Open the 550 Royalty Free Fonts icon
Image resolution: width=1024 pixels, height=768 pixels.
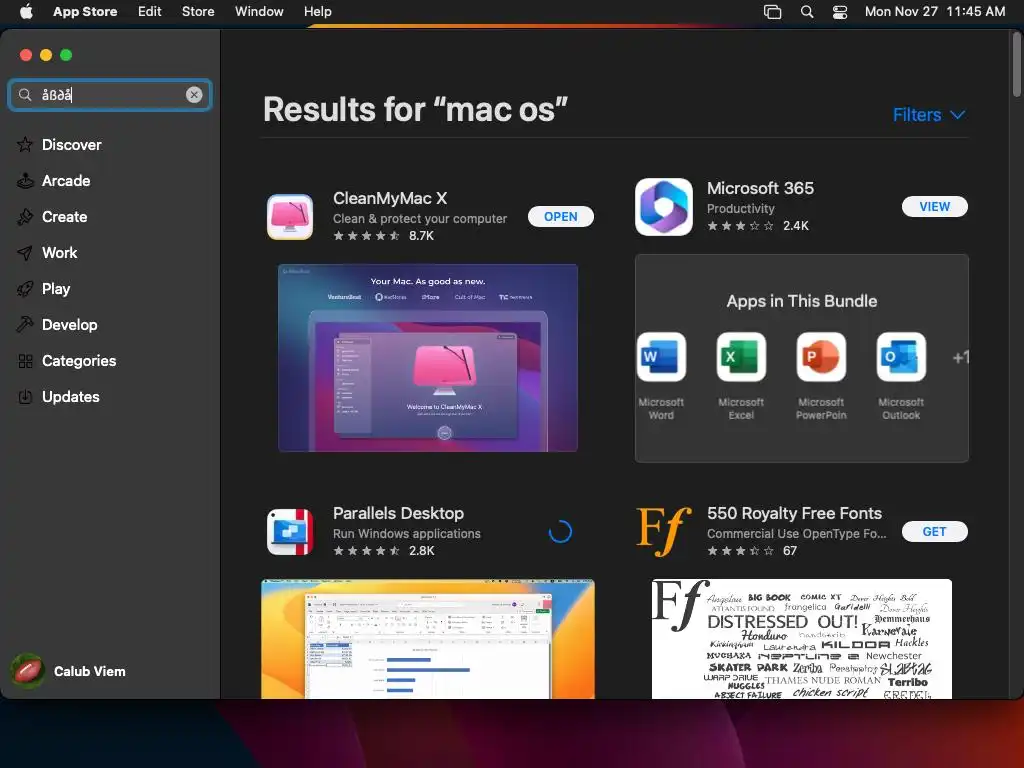664,532
